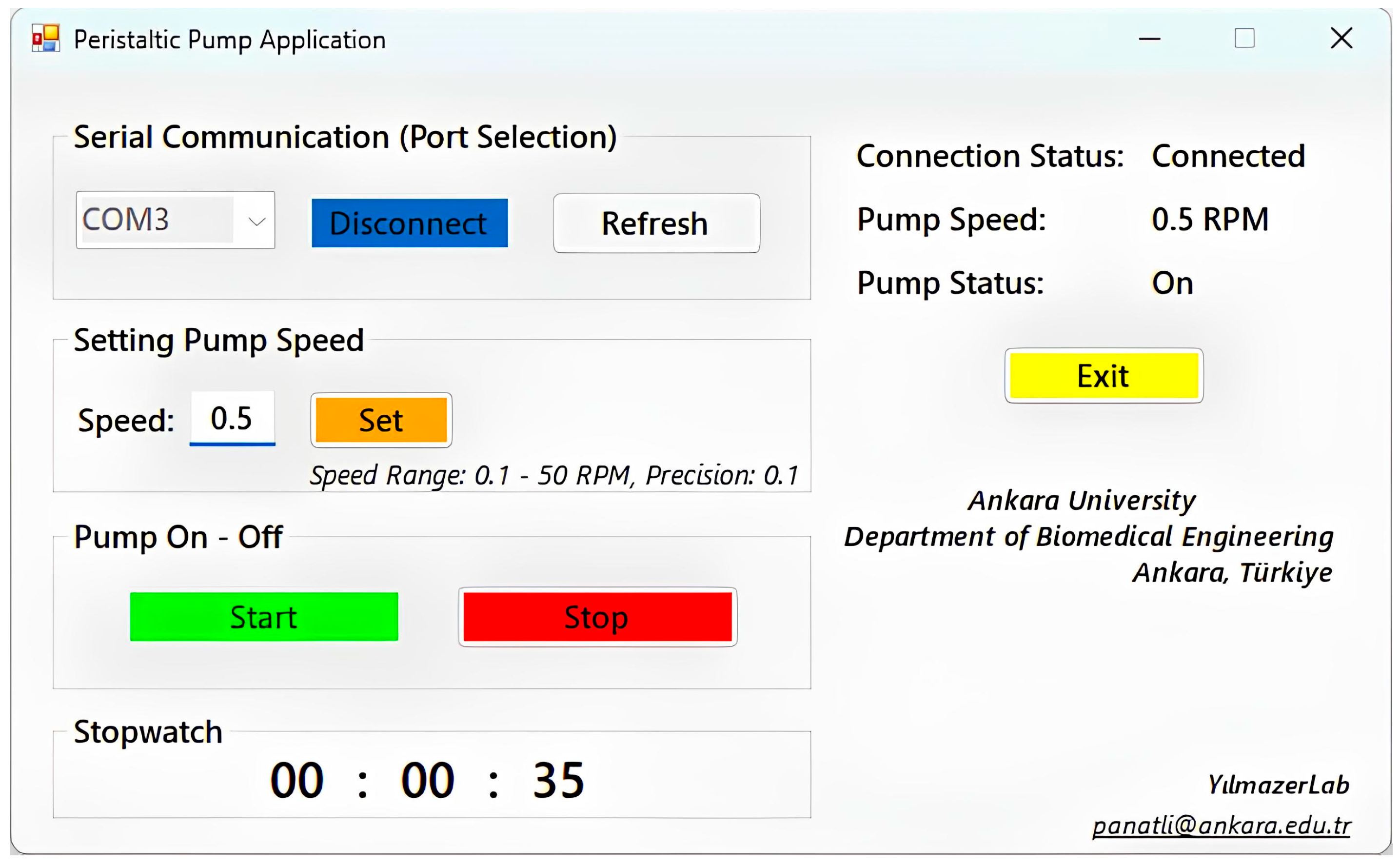1400x868 pixels.
Task: Click into the Speed input field
Action: point(232,418)
